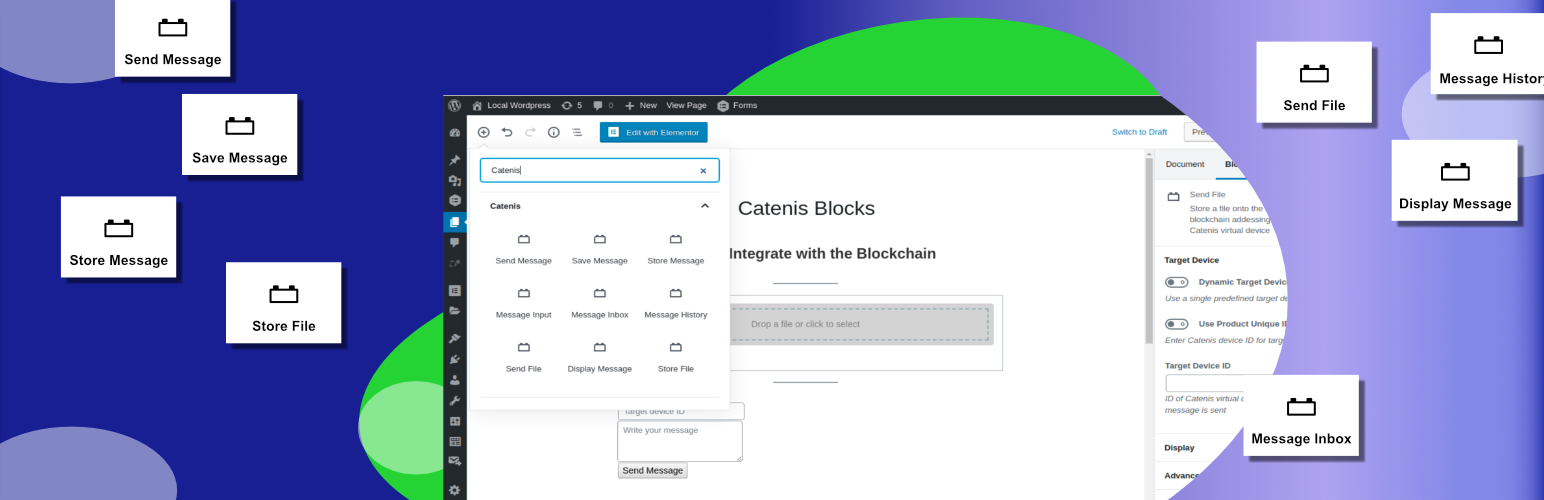Viewport: 1544px width, 500px height.
Task: Click the Add block plus button
Action: [x=483, y=132]
